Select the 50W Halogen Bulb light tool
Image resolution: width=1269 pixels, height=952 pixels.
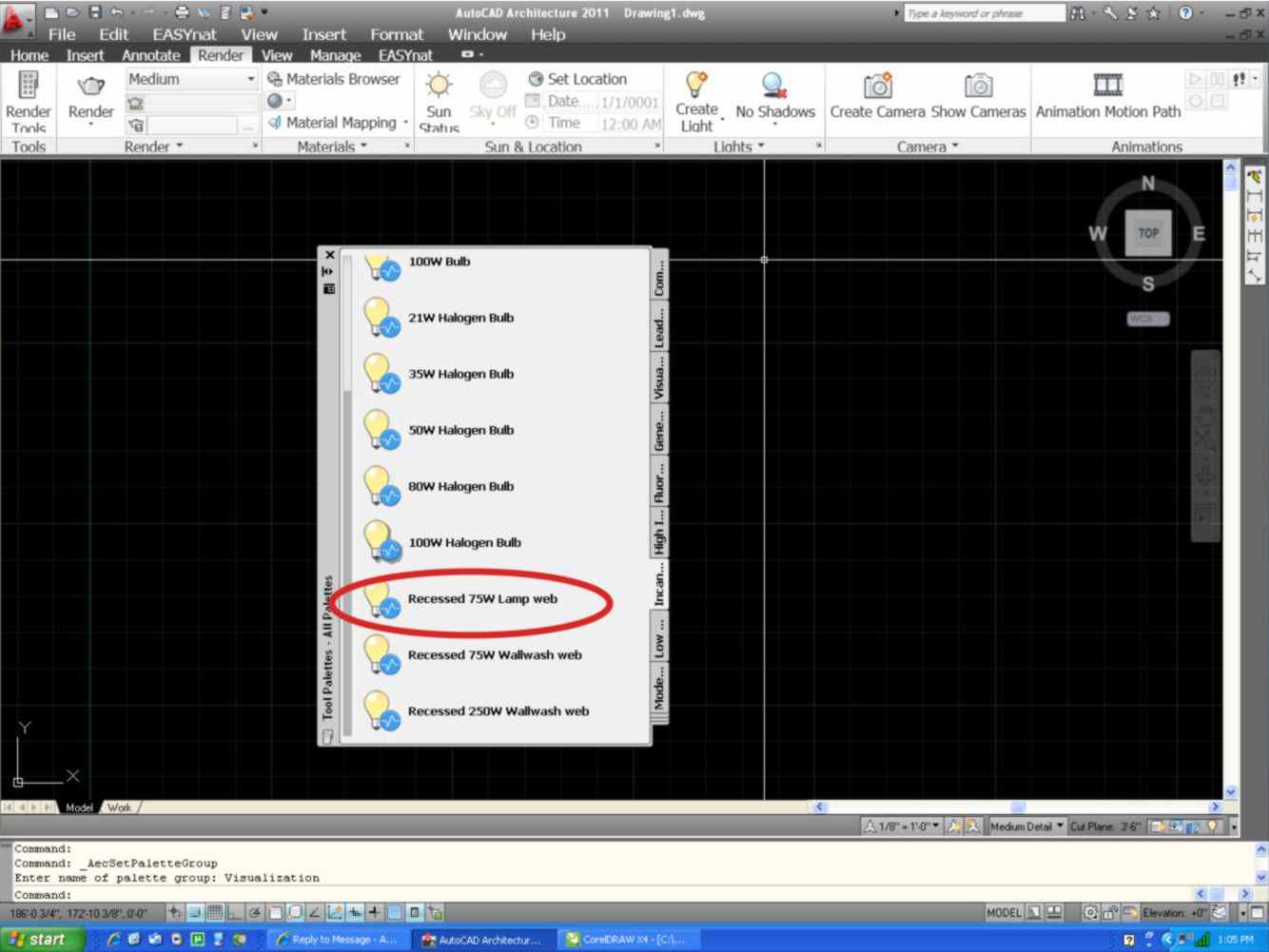pos(439,430)
